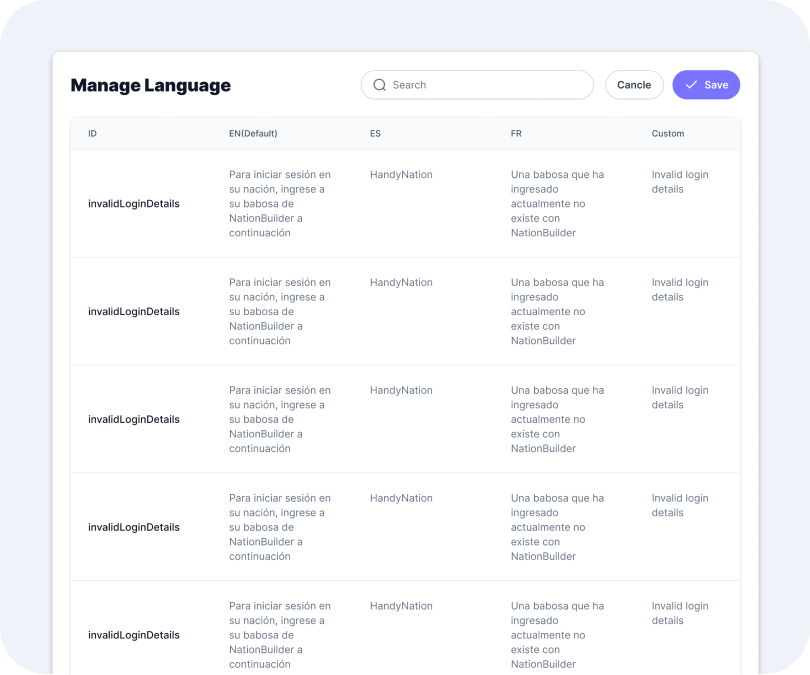810x675 pixels.
Task: Edit fourth row EN text 'Para iniciar sesión'
Action: pos(279,528)
